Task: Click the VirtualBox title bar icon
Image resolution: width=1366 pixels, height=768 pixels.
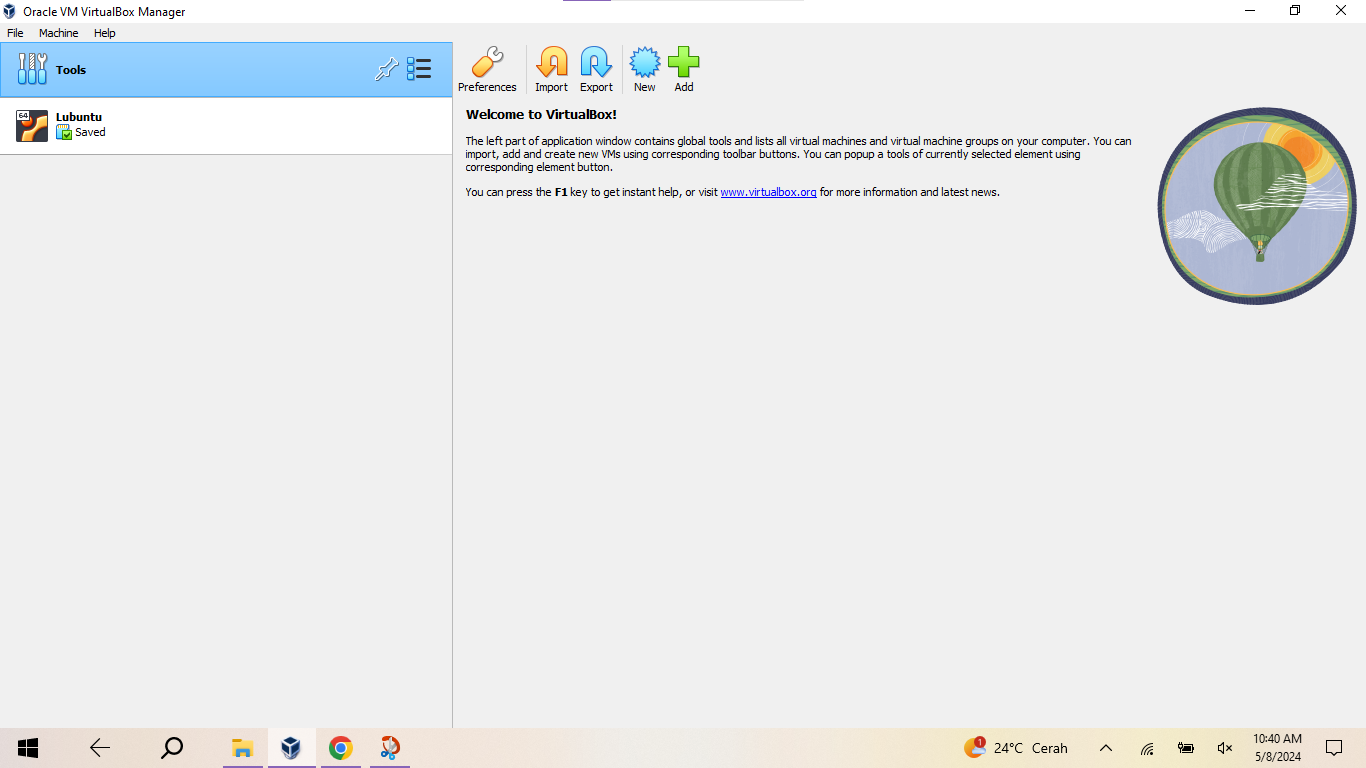Action: (10, 11)
